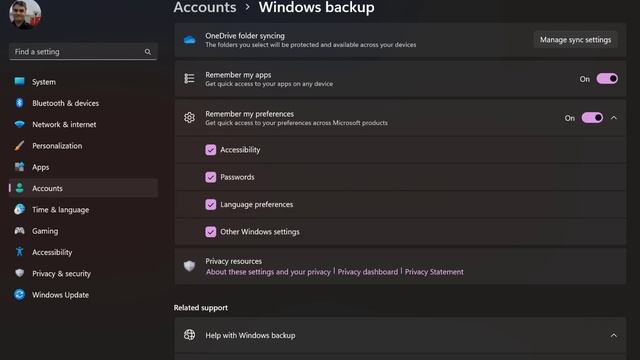Viewport: 640px width, 360px height.
Task: Click the OneDrive folder syncing title
Action: coord(245,36)
